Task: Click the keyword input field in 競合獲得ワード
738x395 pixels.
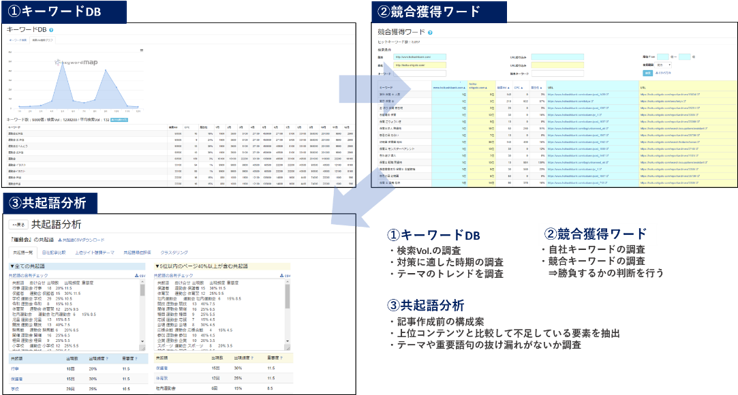Action: pyautogui.click(x=419, y=74)
